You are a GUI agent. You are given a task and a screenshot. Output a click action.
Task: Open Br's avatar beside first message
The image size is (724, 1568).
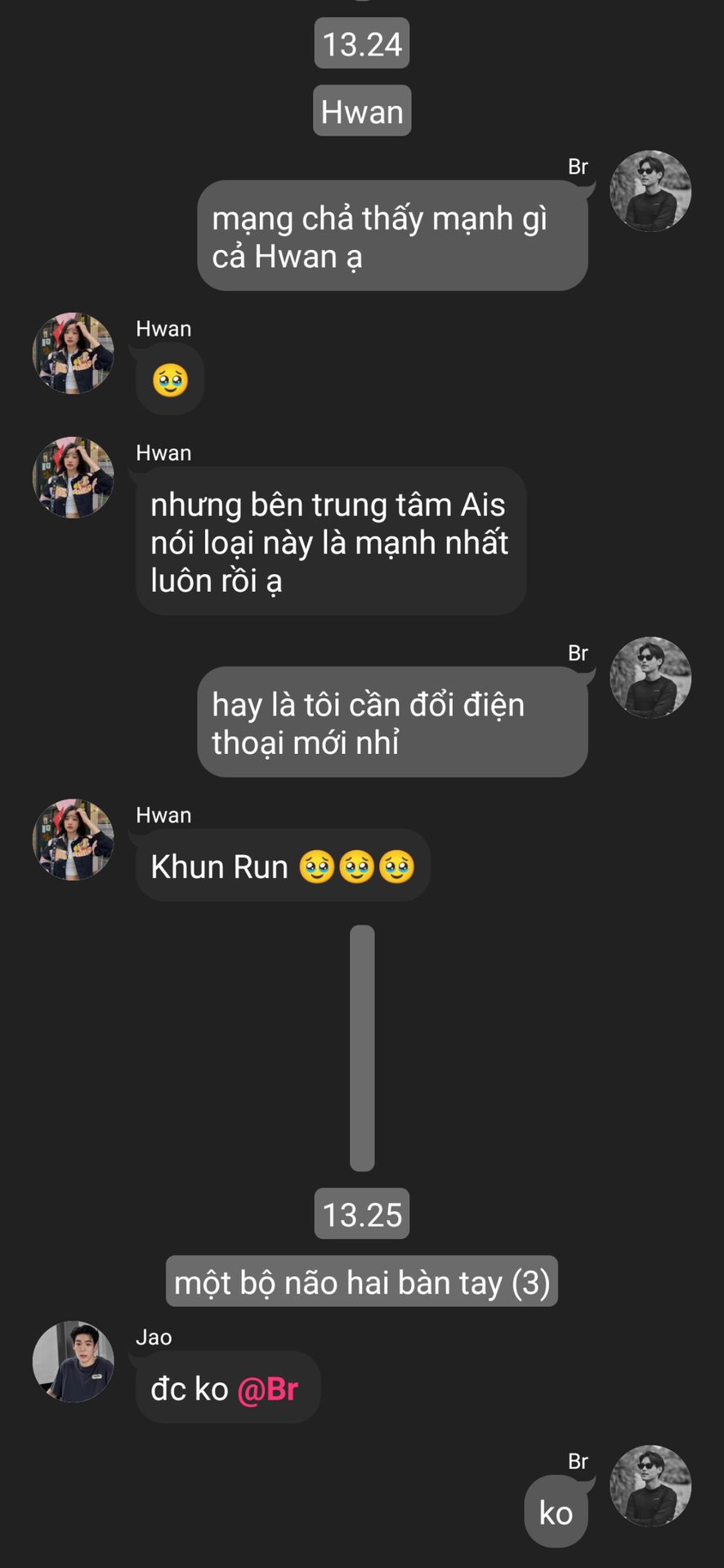(650, 191)
